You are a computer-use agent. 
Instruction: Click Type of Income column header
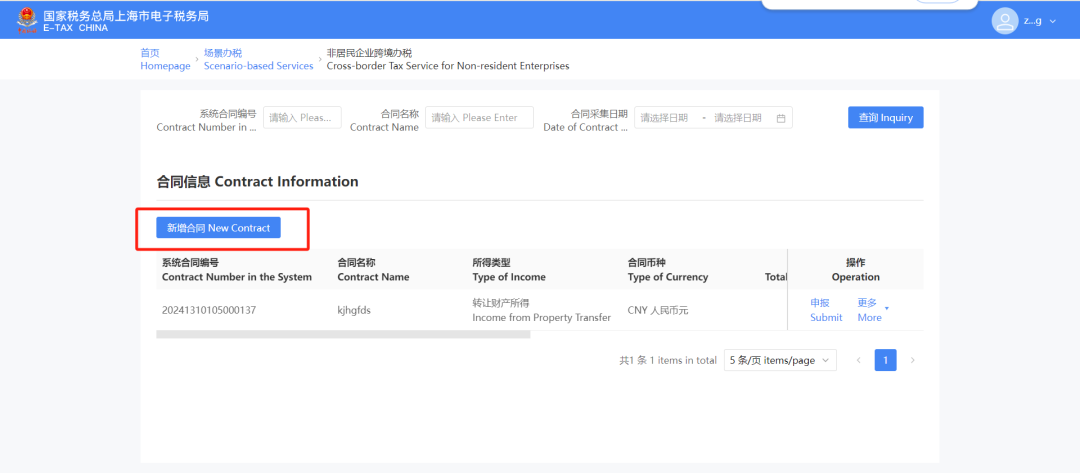[x=509, y=270]
